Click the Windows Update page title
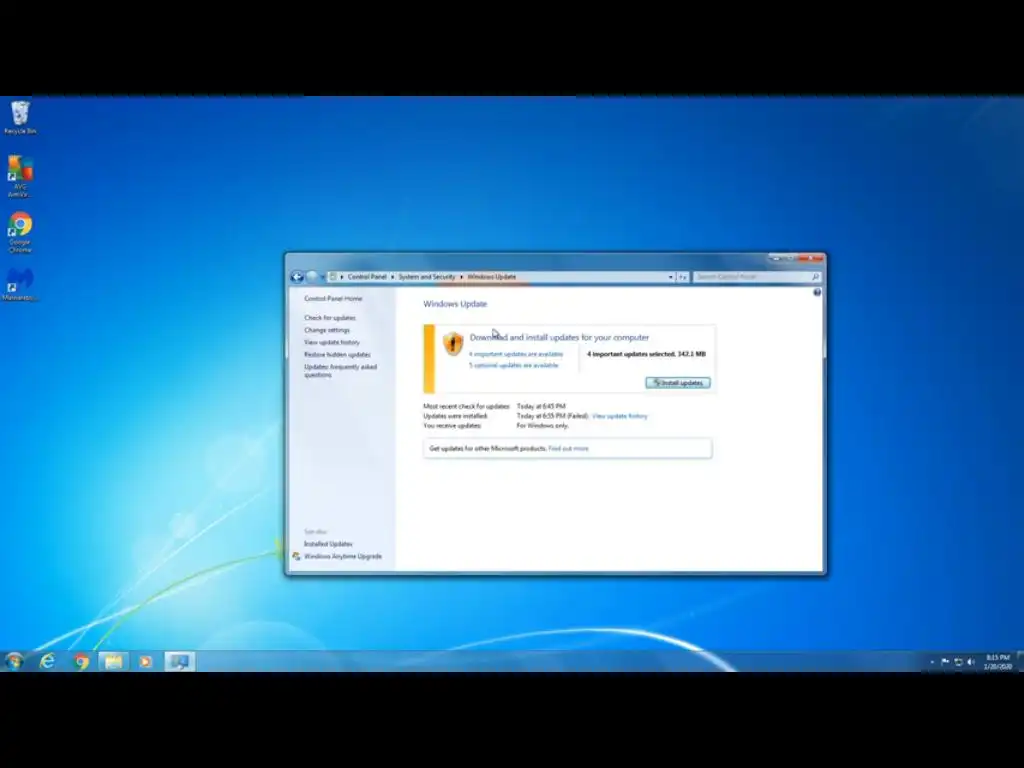Image resolution: width=1024 pixels, height=768 pixels. [455, 304]
